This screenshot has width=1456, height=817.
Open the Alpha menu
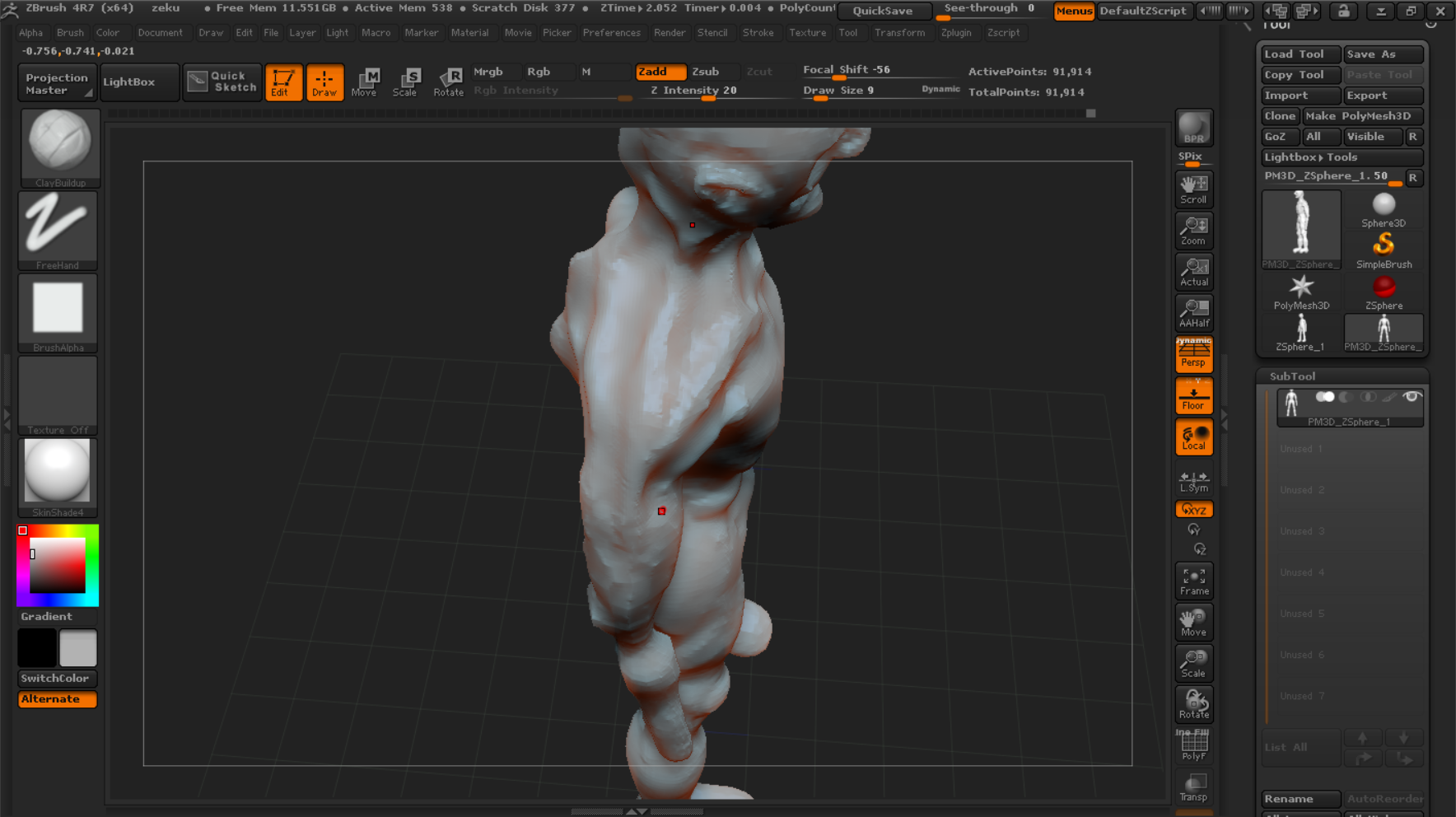click(x=30, y=33)
